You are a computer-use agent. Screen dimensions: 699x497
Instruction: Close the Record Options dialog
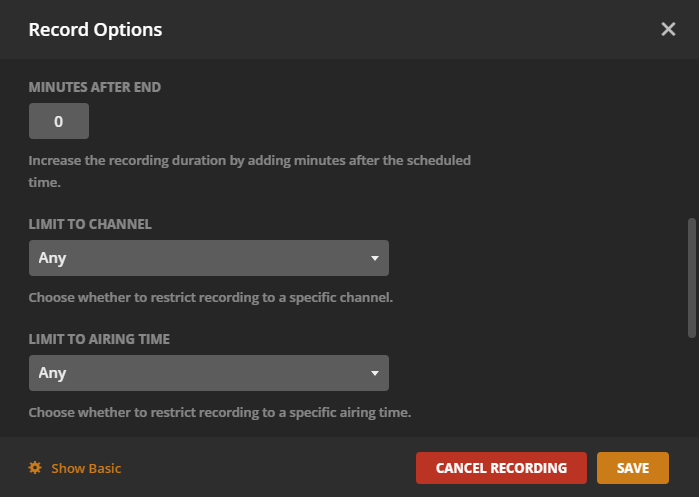(x=668, y=29)
